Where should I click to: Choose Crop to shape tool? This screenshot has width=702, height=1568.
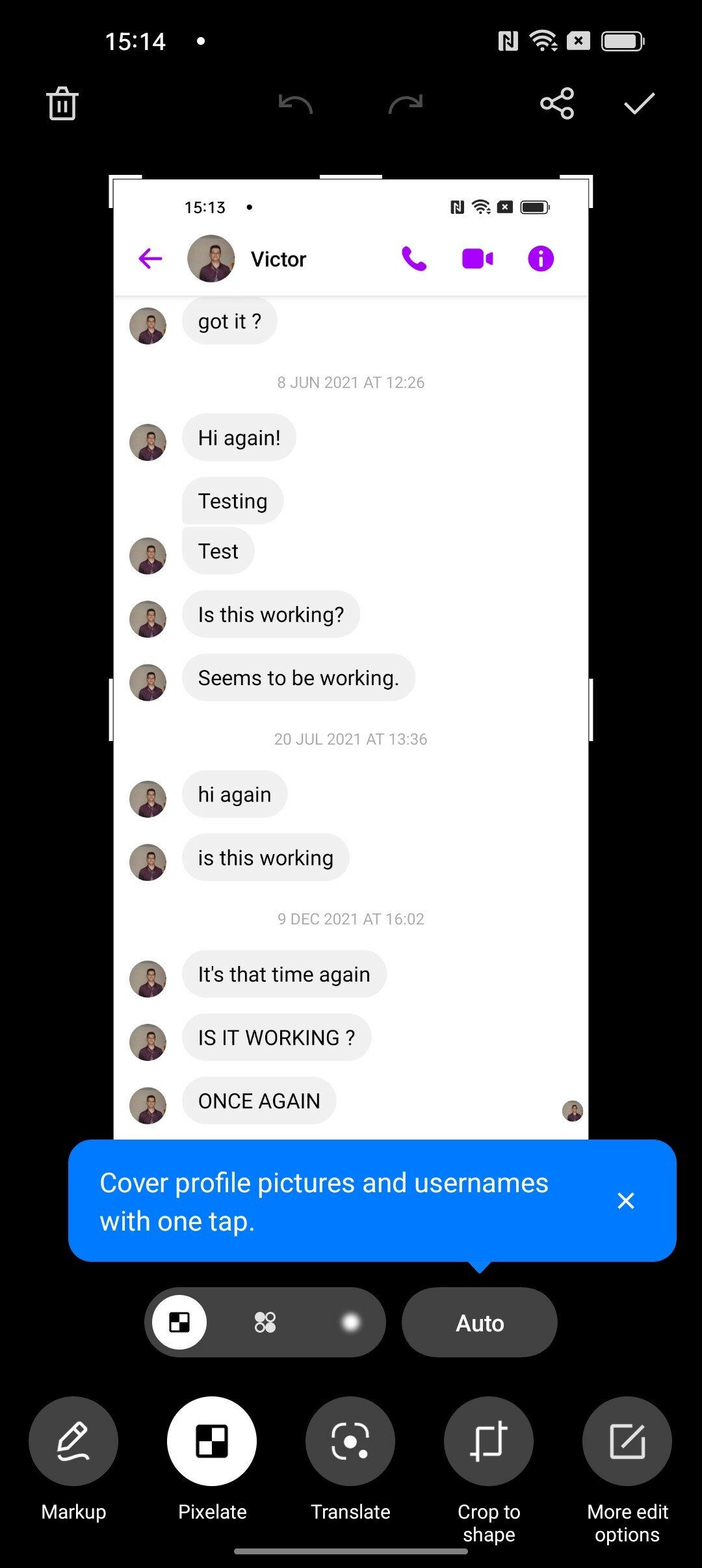coord(489,1441)
